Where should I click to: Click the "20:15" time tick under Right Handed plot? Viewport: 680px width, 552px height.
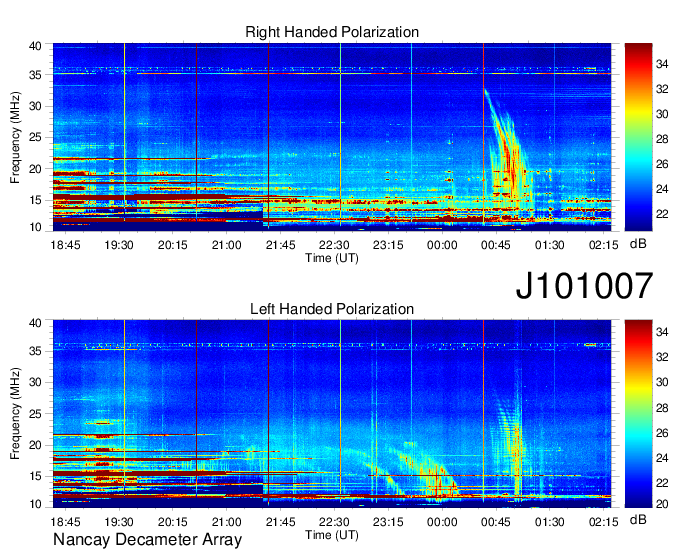pyautogui.click(x=173, y=245)
